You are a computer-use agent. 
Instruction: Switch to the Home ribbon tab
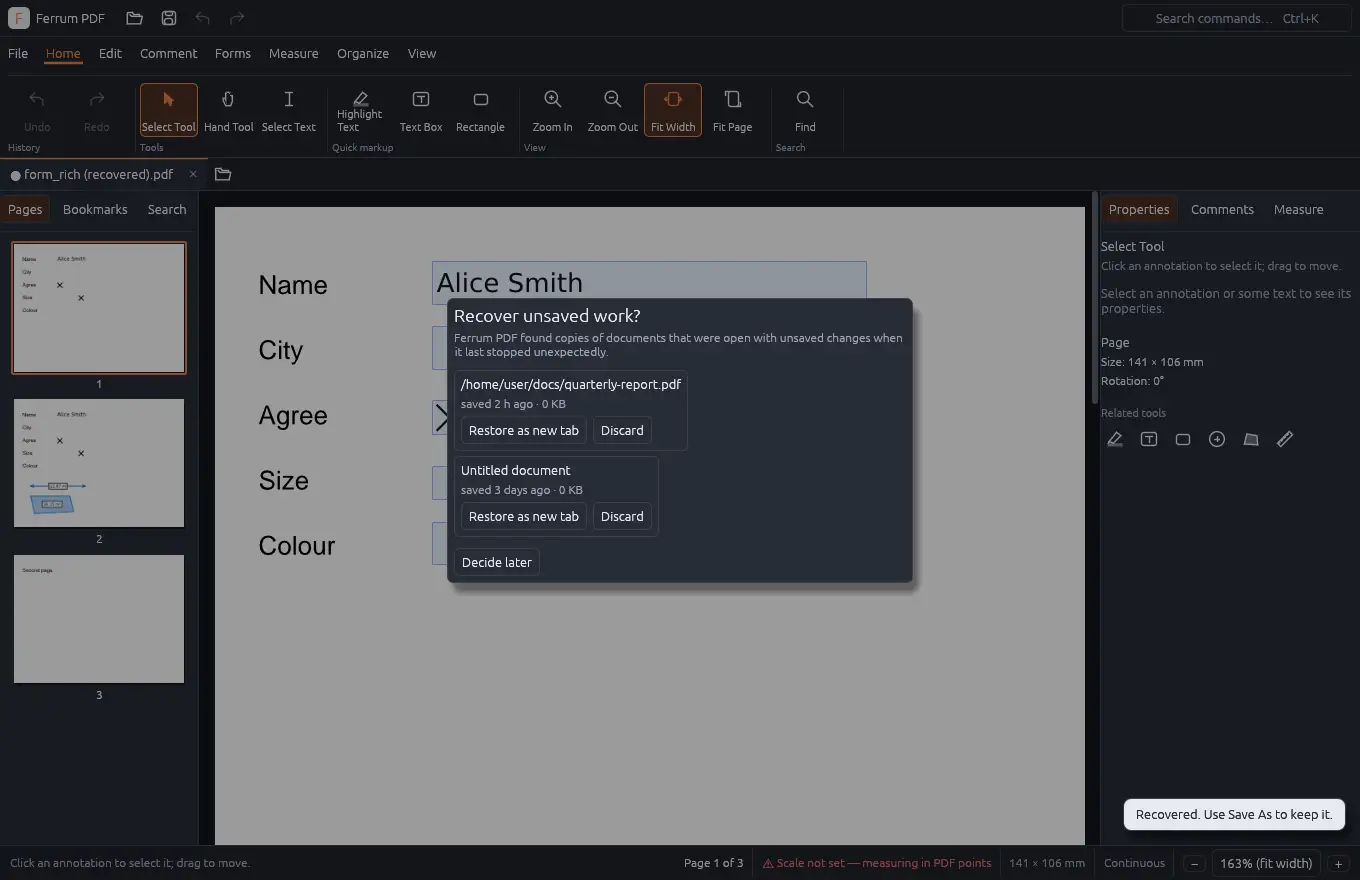pyautogui.click(x=63, y=53)
